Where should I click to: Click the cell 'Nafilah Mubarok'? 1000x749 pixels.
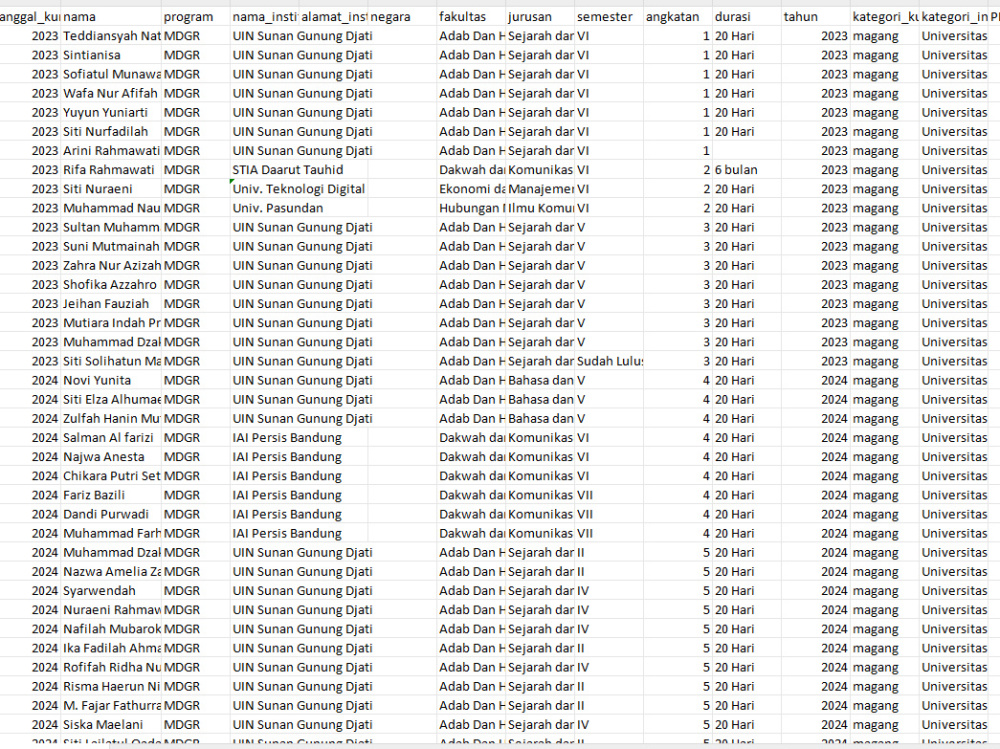(111, 629)
